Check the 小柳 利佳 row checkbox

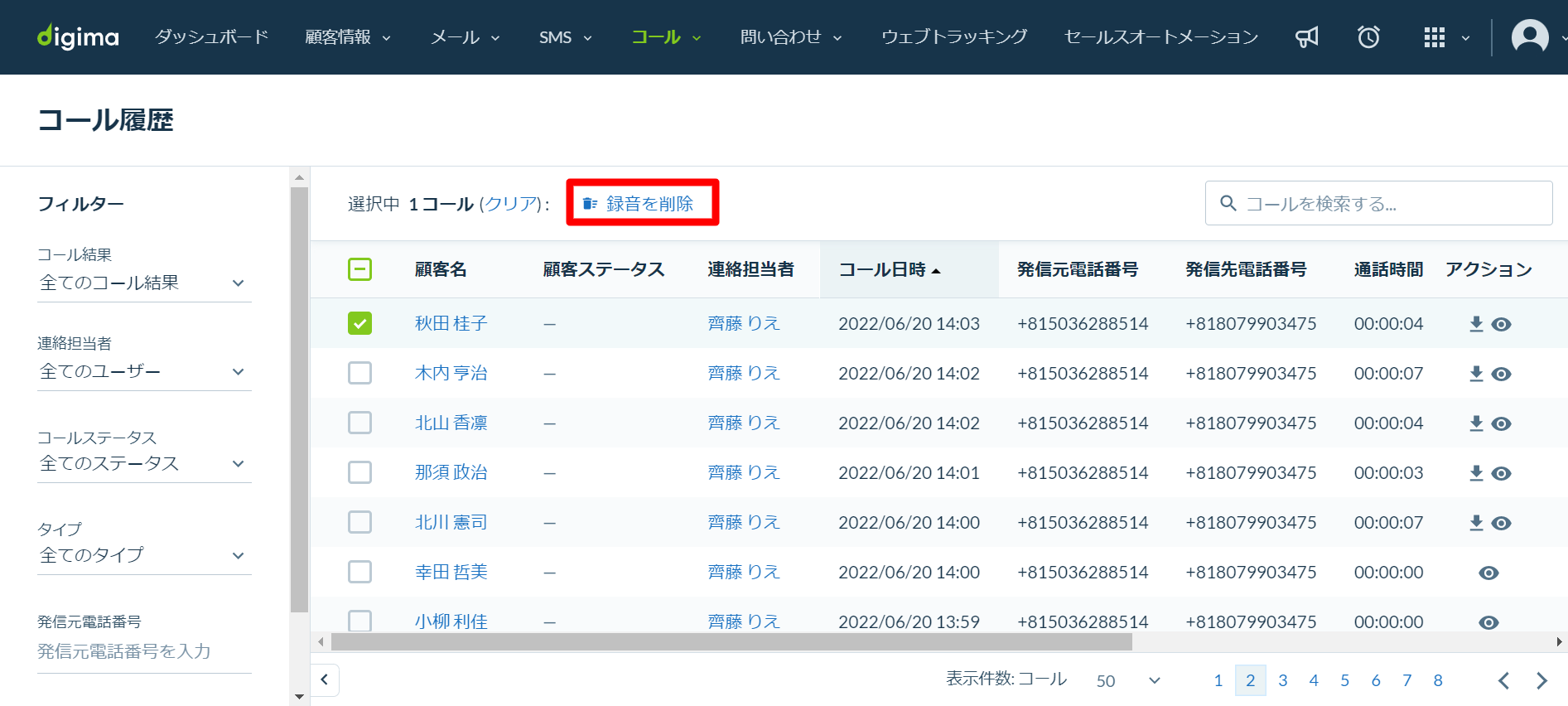(x=359, y=621)
